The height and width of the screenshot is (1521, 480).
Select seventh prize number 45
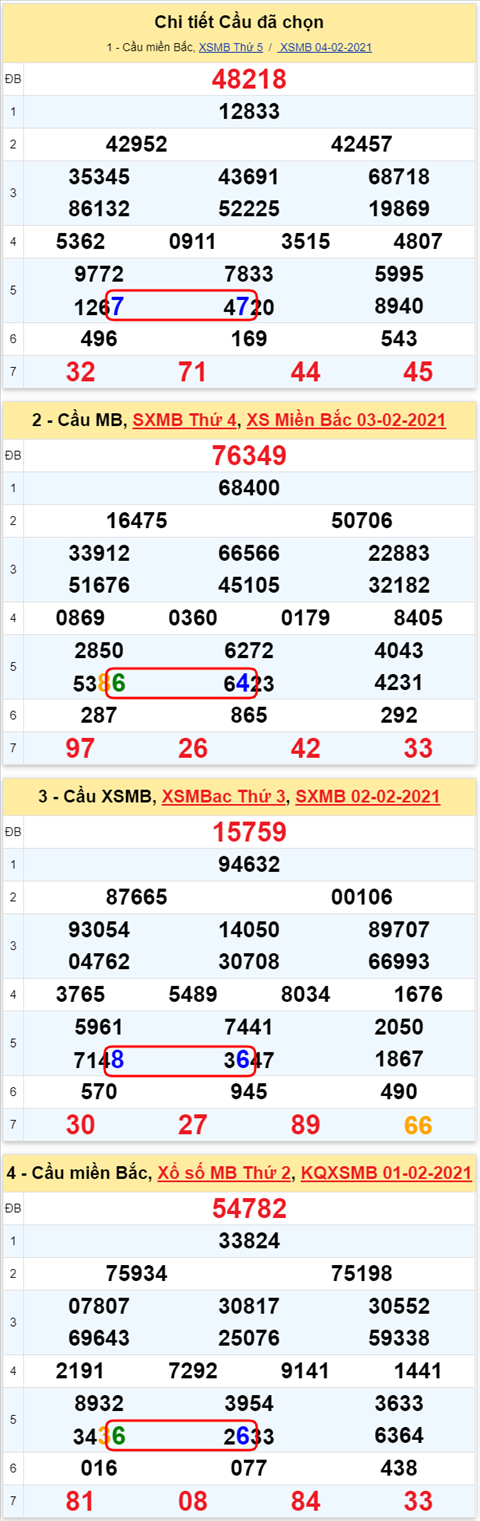pos(418,372)
